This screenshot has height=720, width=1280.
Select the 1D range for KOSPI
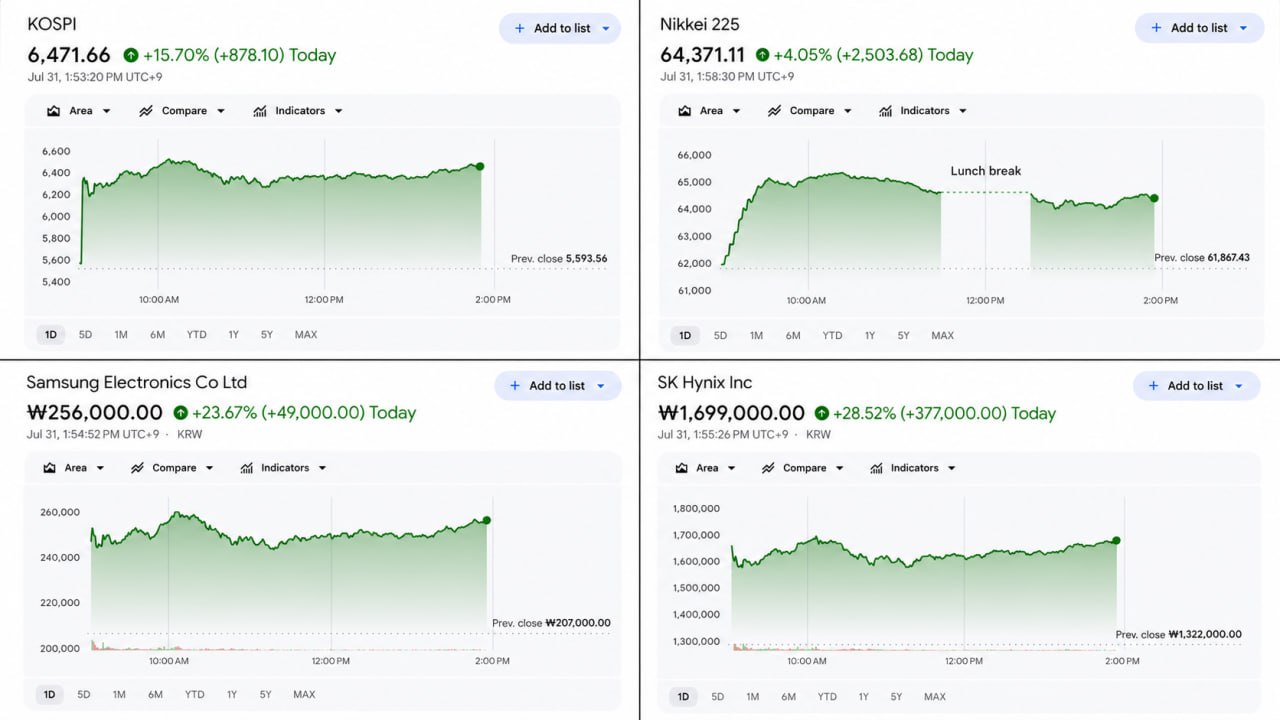click(x=51, y=335)
